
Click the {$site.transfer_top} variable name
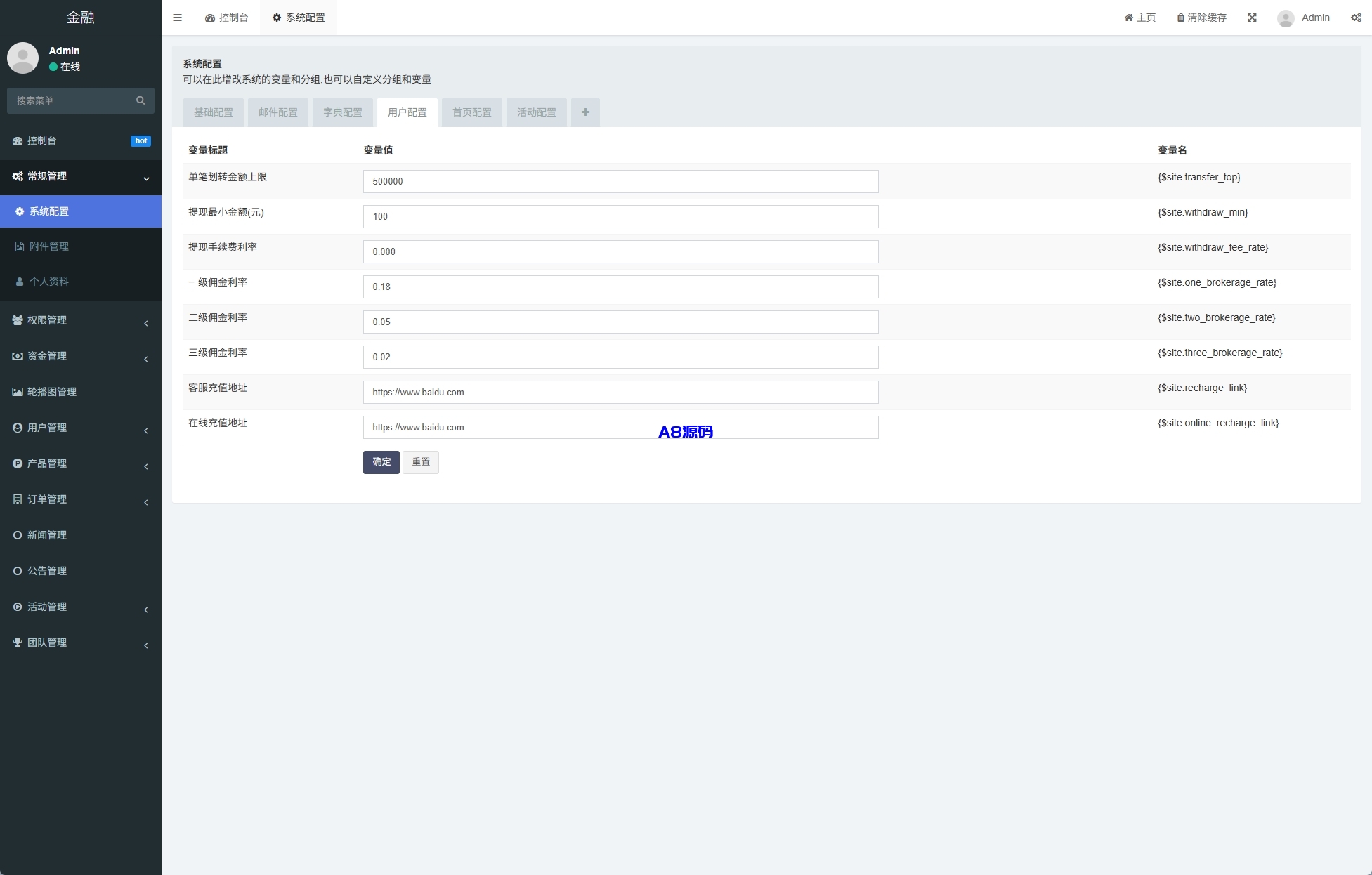click(x=1199, y=177)
